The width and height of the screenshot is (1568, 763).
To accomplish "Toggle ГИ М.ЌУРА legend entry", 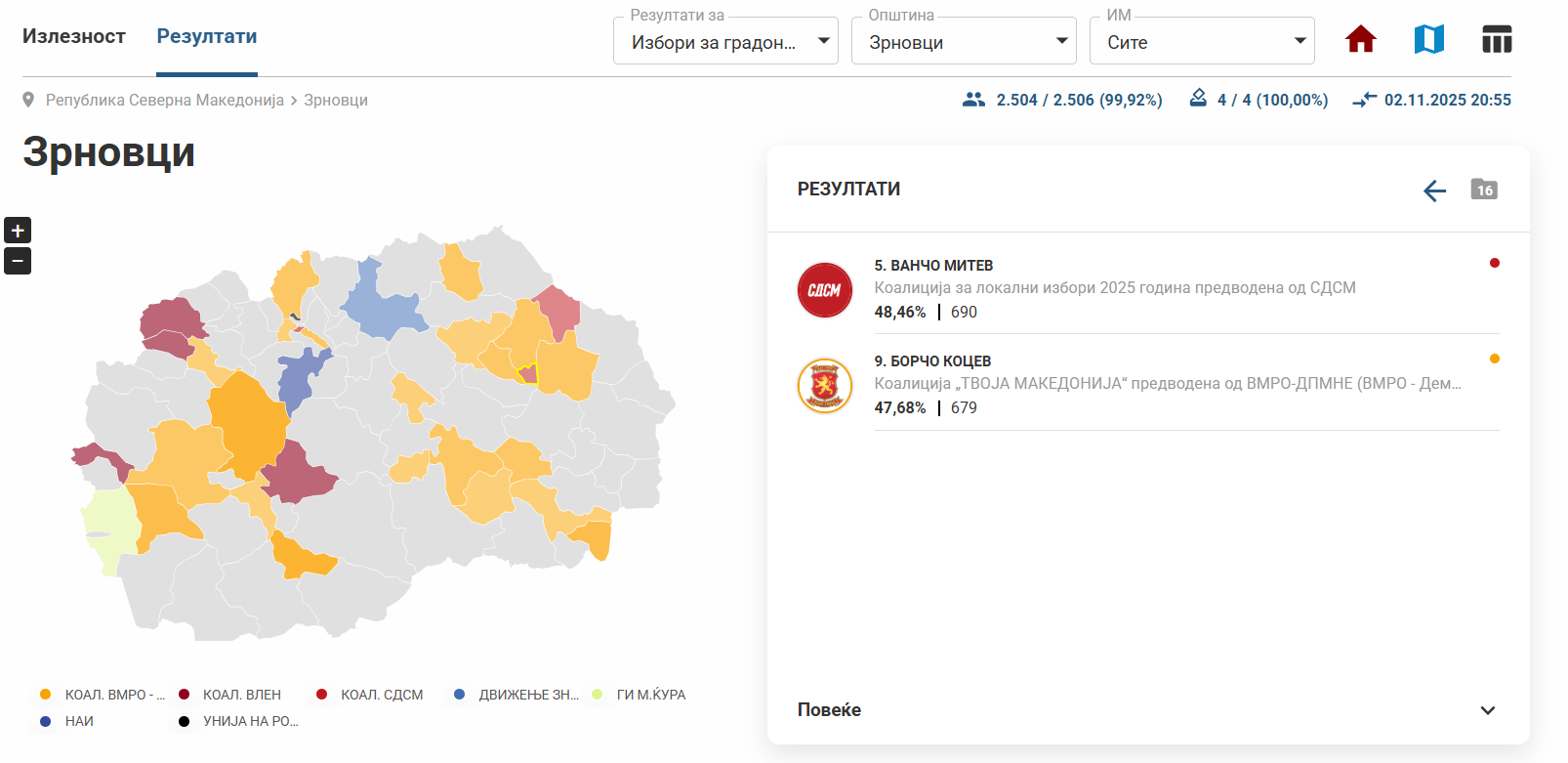I will point(640,695).
